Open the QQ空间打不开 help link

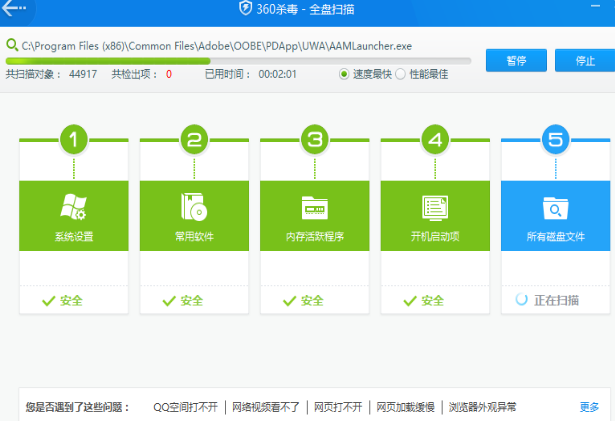(185, 407)
